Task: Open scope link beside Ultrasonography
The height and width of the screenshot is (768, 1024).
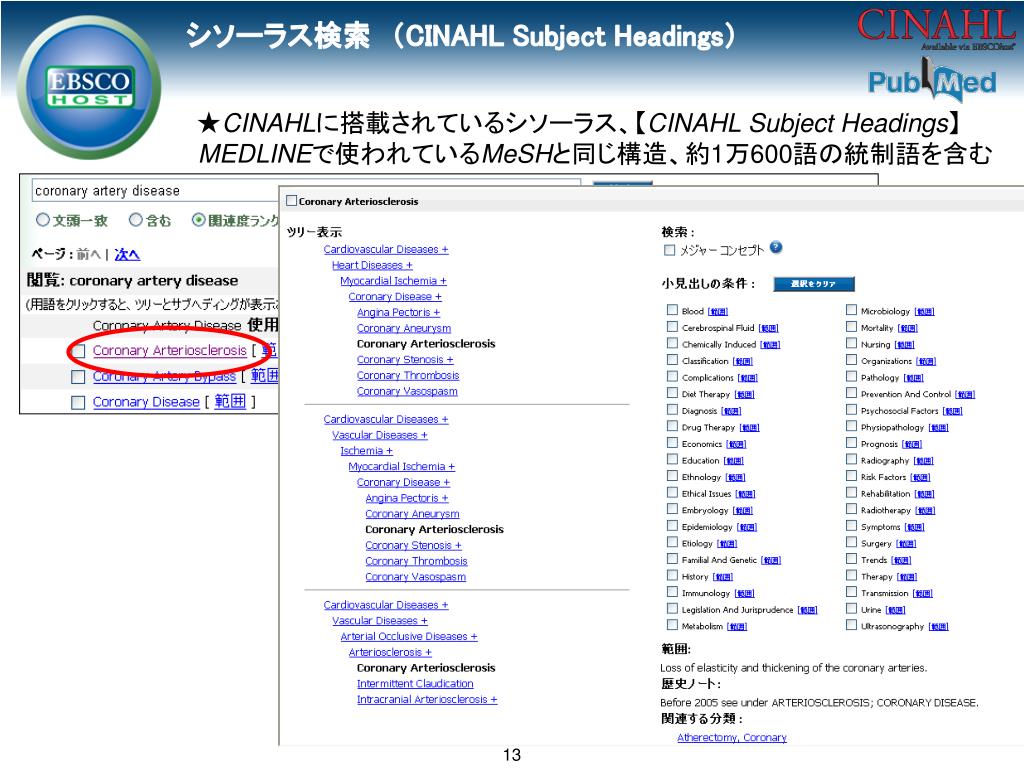Action: point(938,626)
